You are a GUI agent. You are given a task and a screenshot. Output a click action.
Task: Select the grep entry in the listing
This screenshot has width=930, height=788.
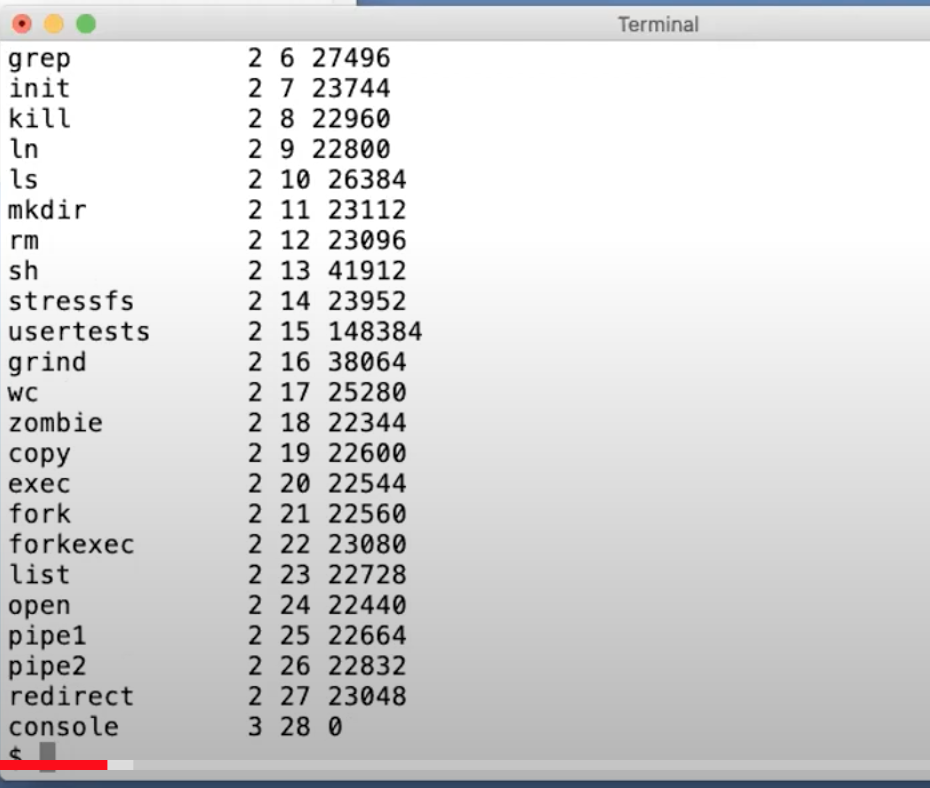tap(39, 59)
